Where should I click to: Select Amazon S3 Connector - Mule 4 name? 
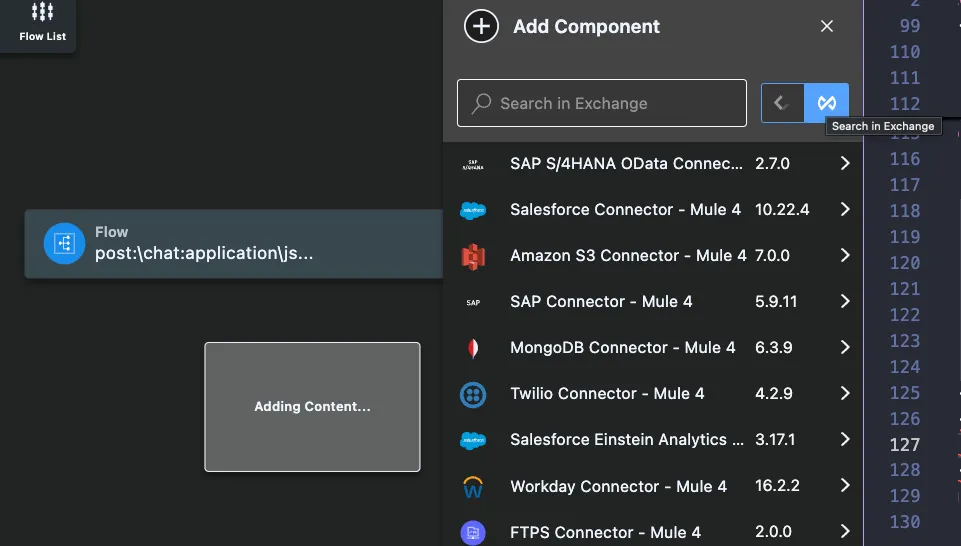tap(628, 256)
